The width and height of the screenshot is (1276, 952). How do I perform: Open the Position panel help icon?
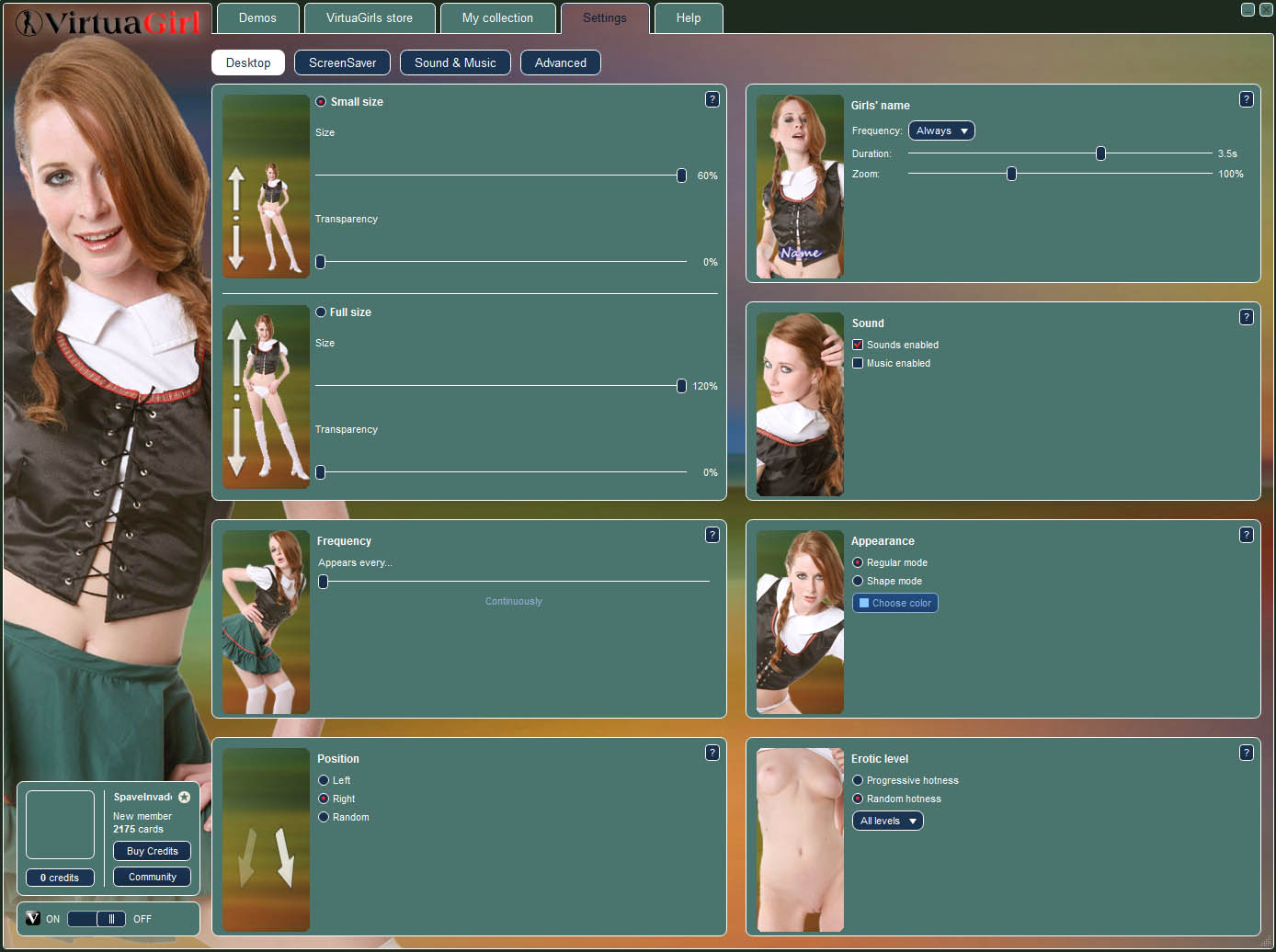(x=712, y=753)
